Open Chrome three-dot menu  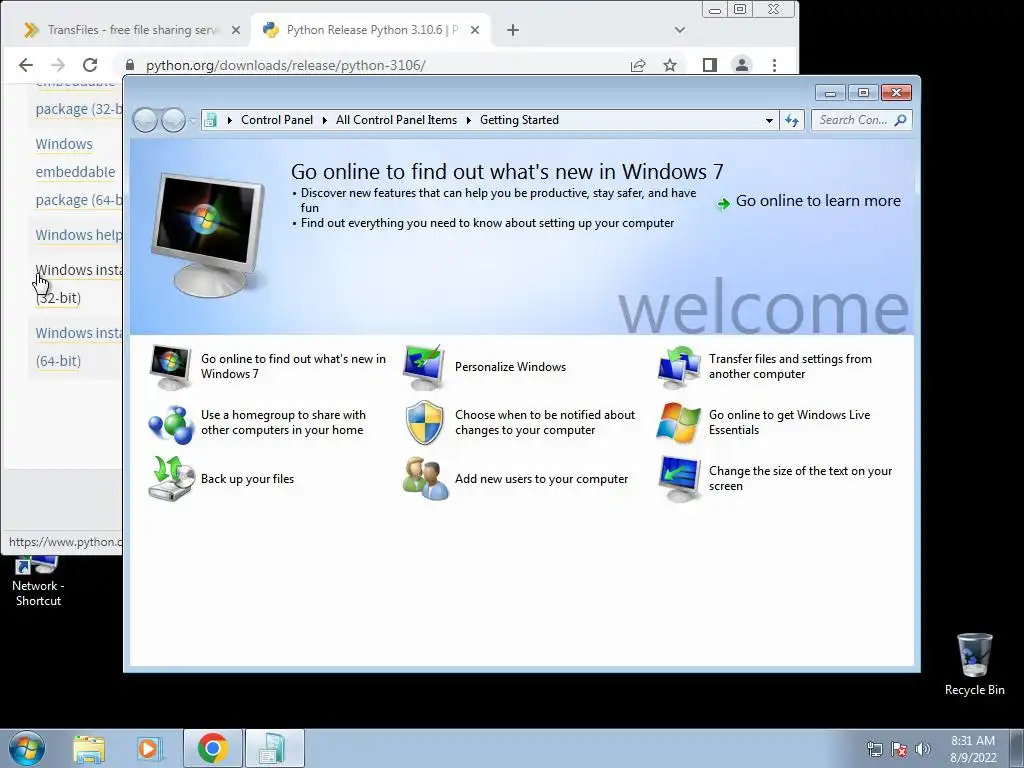point(774,65)
